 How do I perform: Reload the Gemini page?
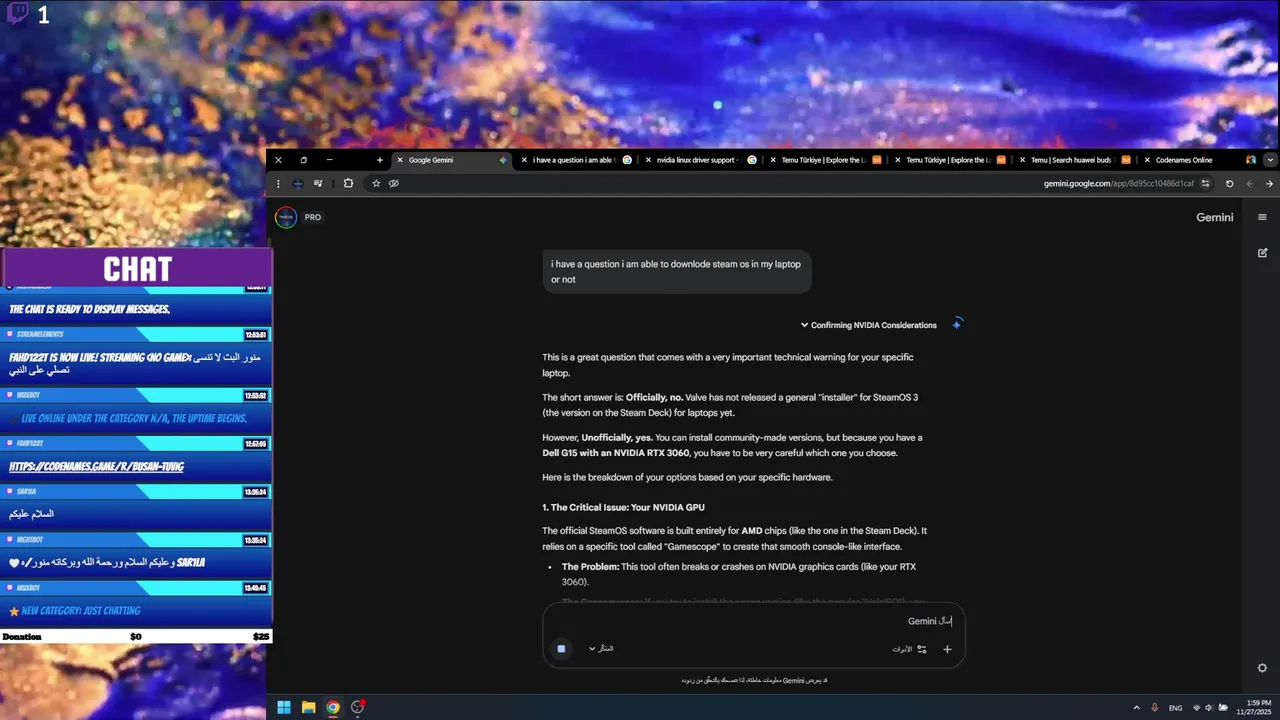(x=1229, y=184)
